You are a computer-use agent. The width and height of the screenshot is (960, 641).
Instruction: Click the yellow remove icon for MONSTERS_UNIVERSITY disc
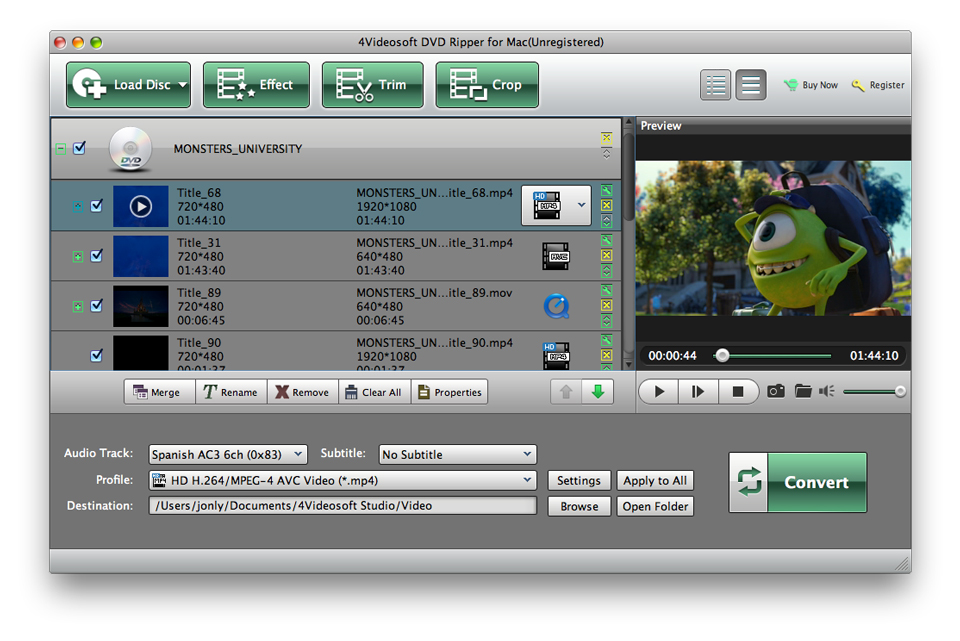click(x=606, y=138)
